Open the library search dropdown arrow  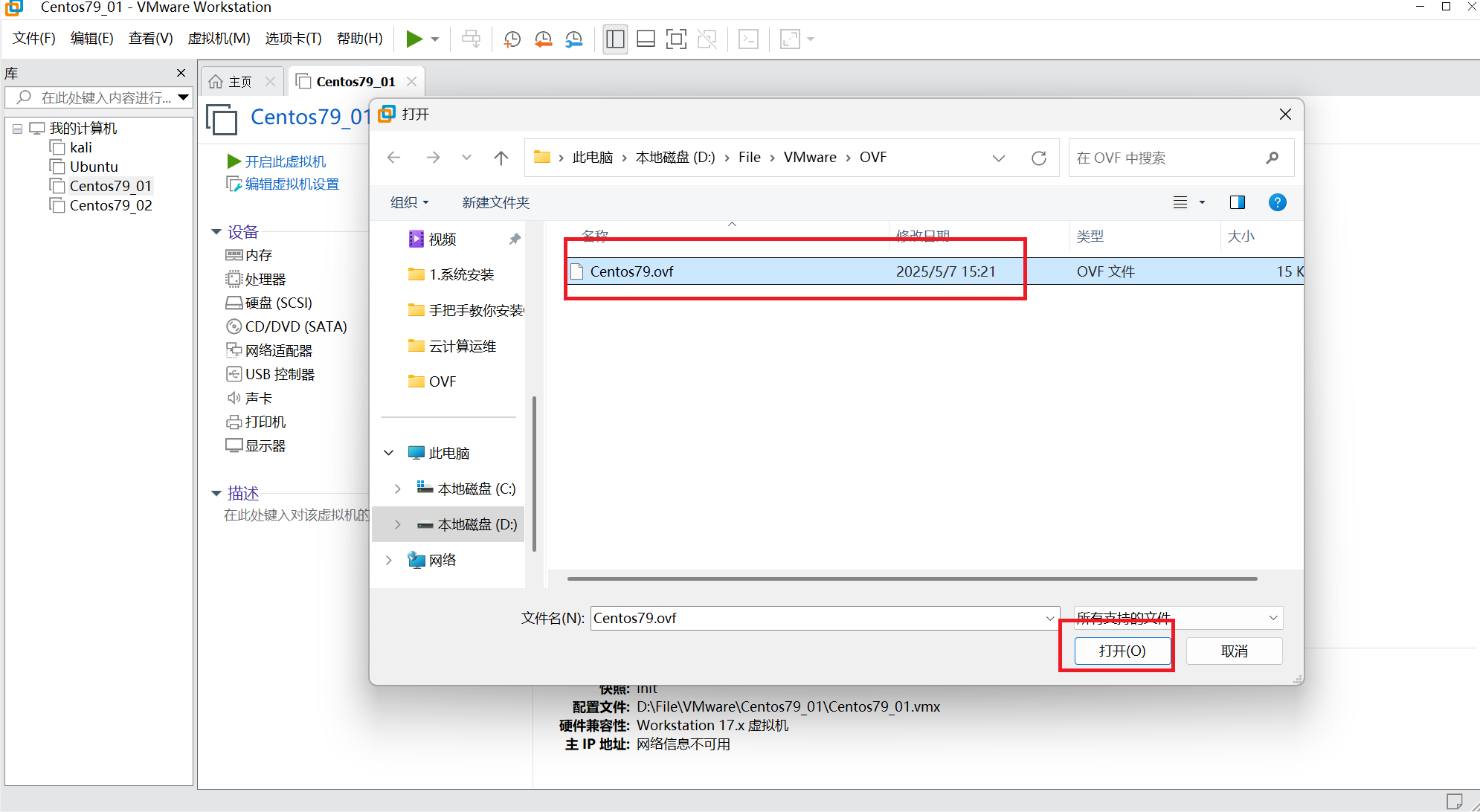tap(183, 97)
